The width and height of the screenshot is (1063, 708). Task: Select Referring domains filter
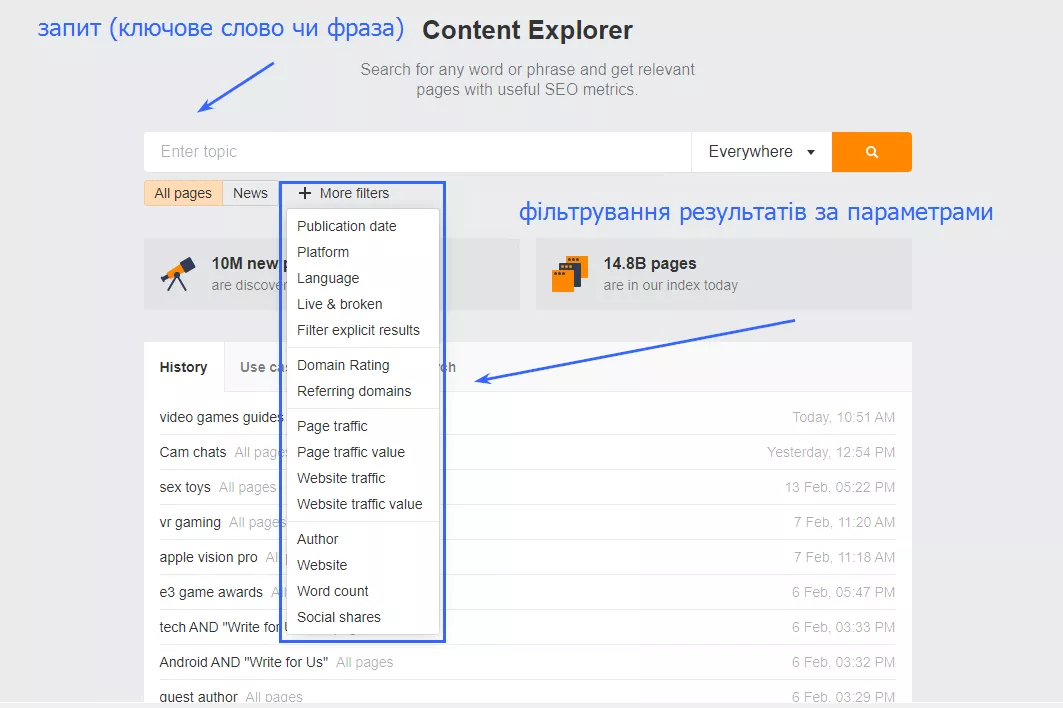[354, 391]
